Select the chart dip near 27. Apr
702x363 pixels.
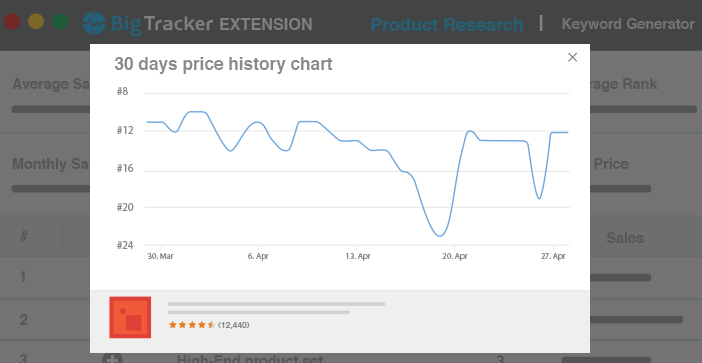[540, 198]
